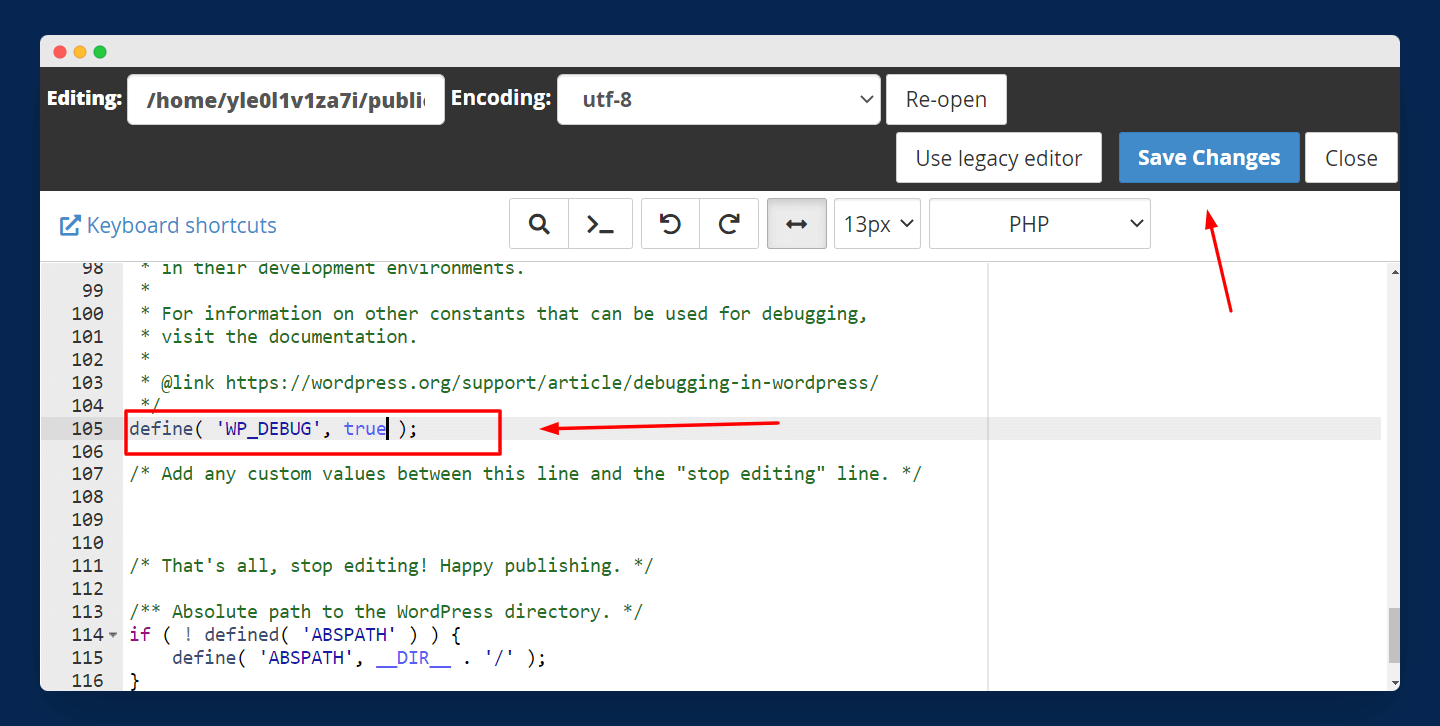
Task: Open the Keyboard shortcuts link
Action: pos(181,225)
